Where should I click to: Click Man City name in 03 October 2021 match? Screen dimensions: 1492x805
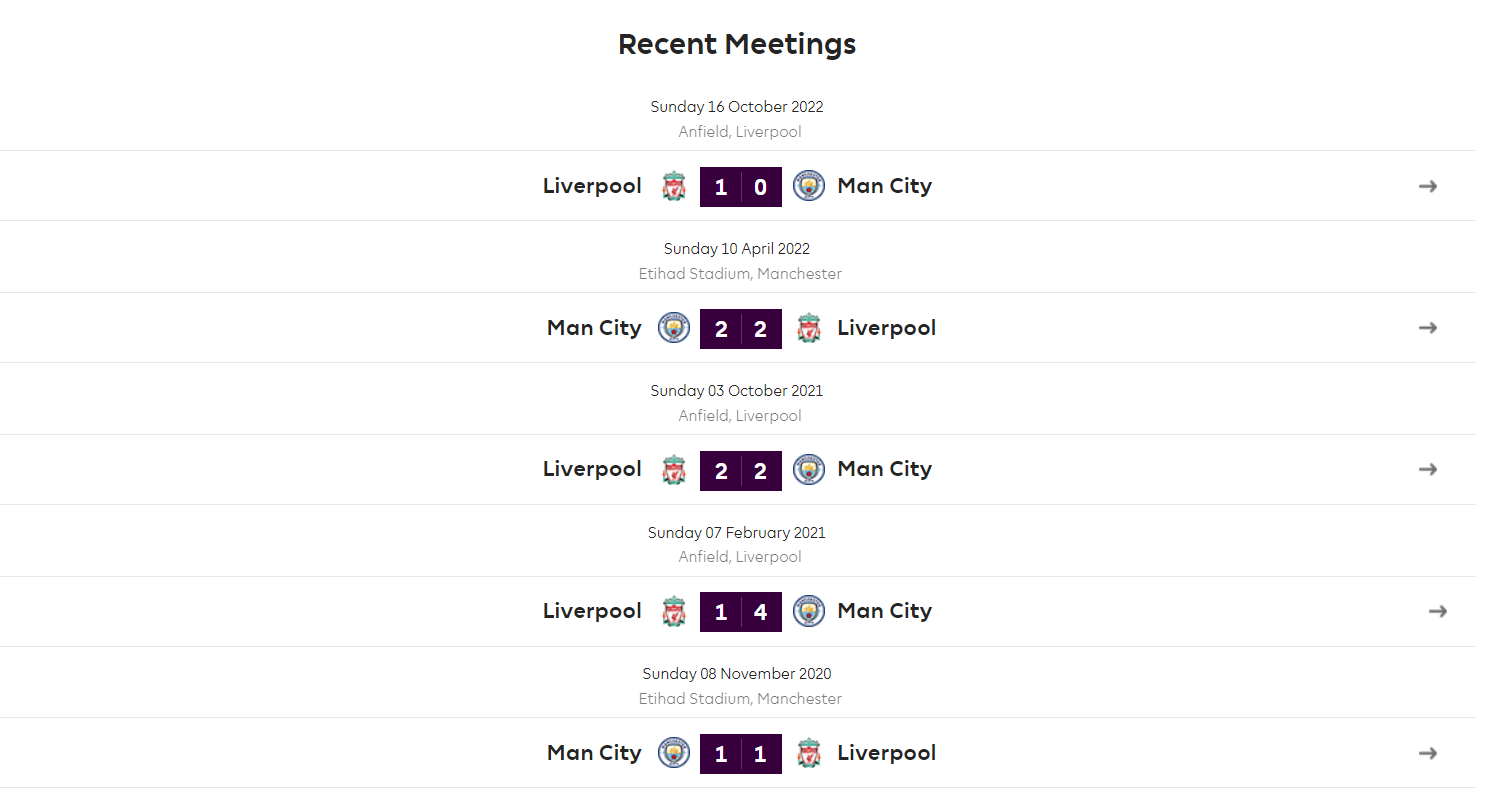pos(885,469)
